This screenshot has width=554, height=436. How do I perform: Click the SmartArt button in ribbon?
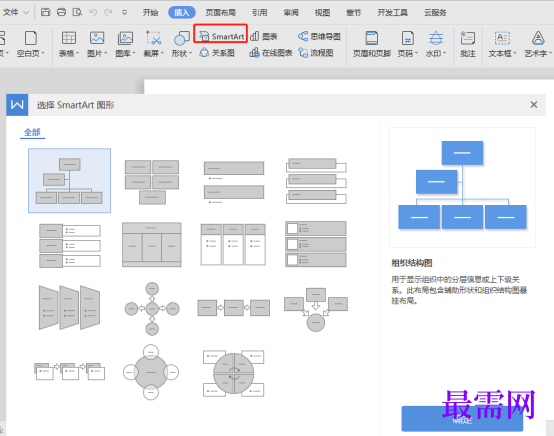pyautogui.click(x=221, y=36)
